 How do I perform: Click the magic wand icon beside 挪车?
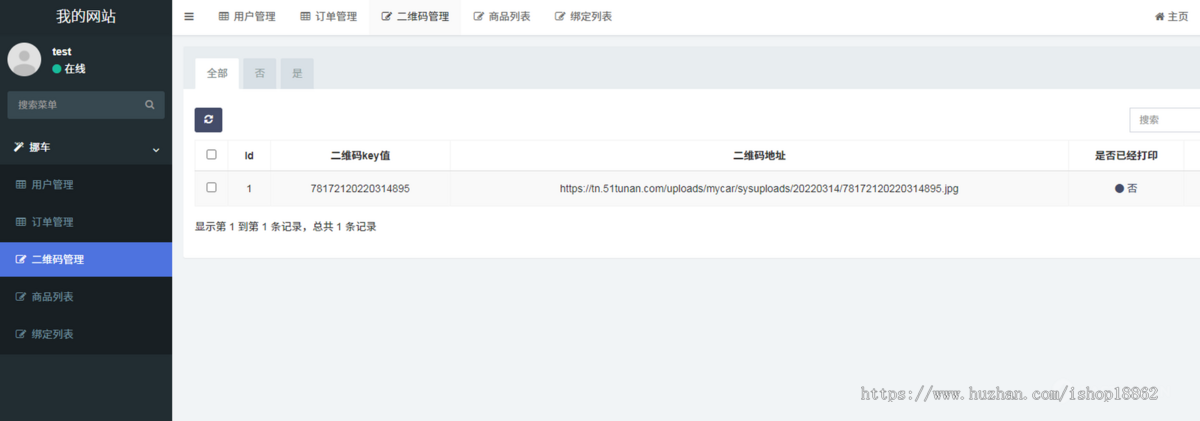pos(19,147)
